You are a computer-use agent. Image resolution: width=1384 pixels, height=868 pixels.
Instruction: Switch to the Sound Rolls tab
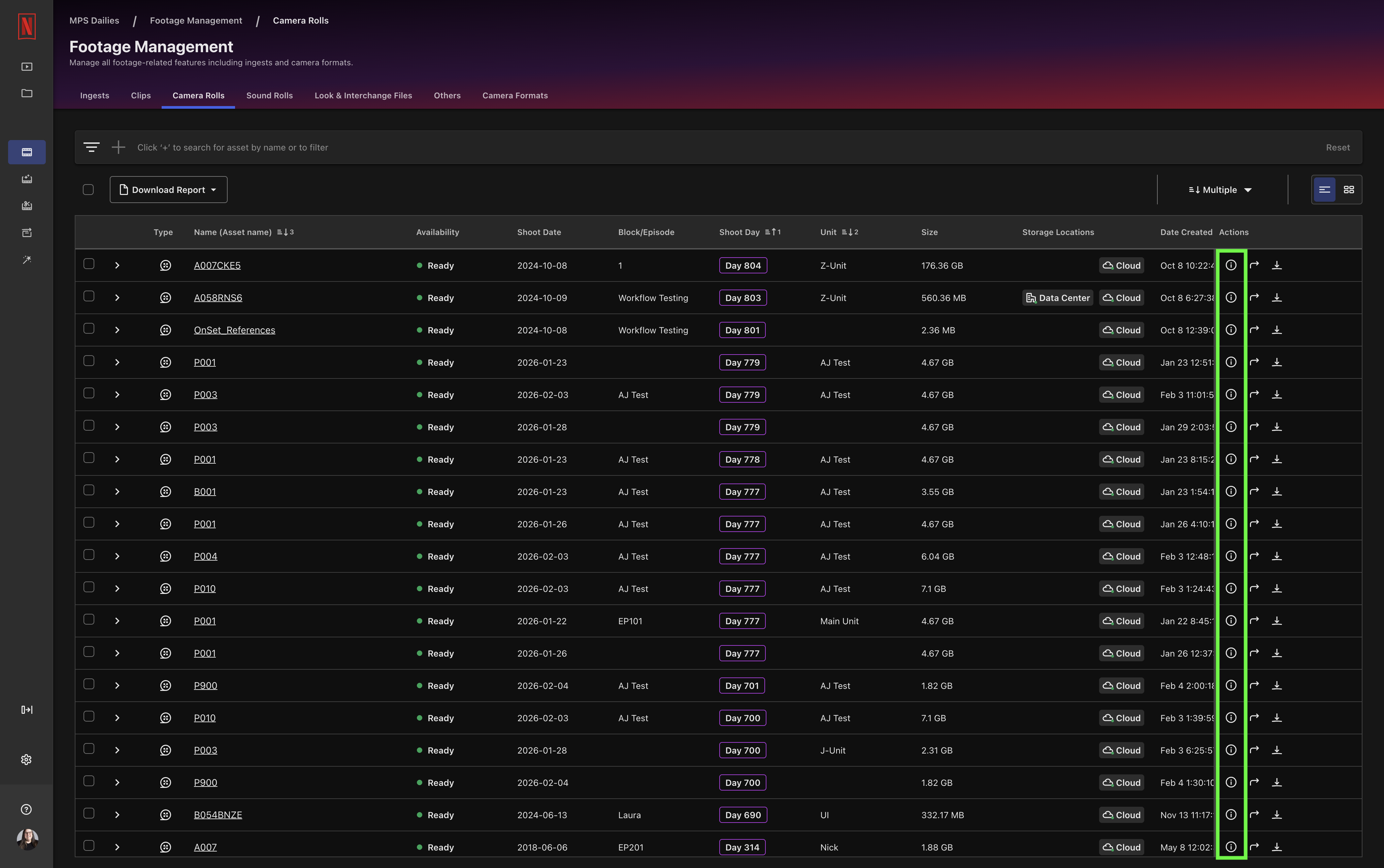(x=269, y=95)
